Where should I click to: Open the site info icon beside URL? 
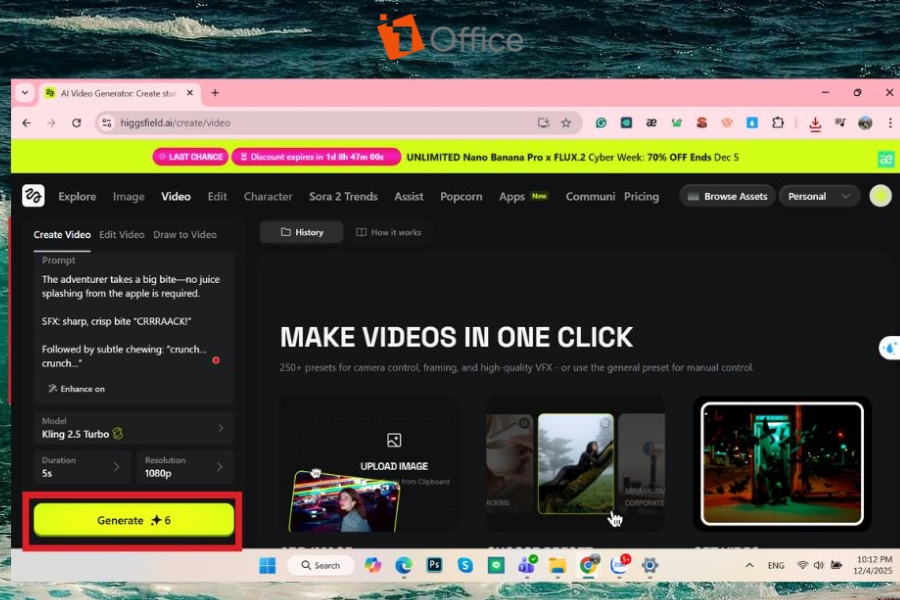[107, 123]
